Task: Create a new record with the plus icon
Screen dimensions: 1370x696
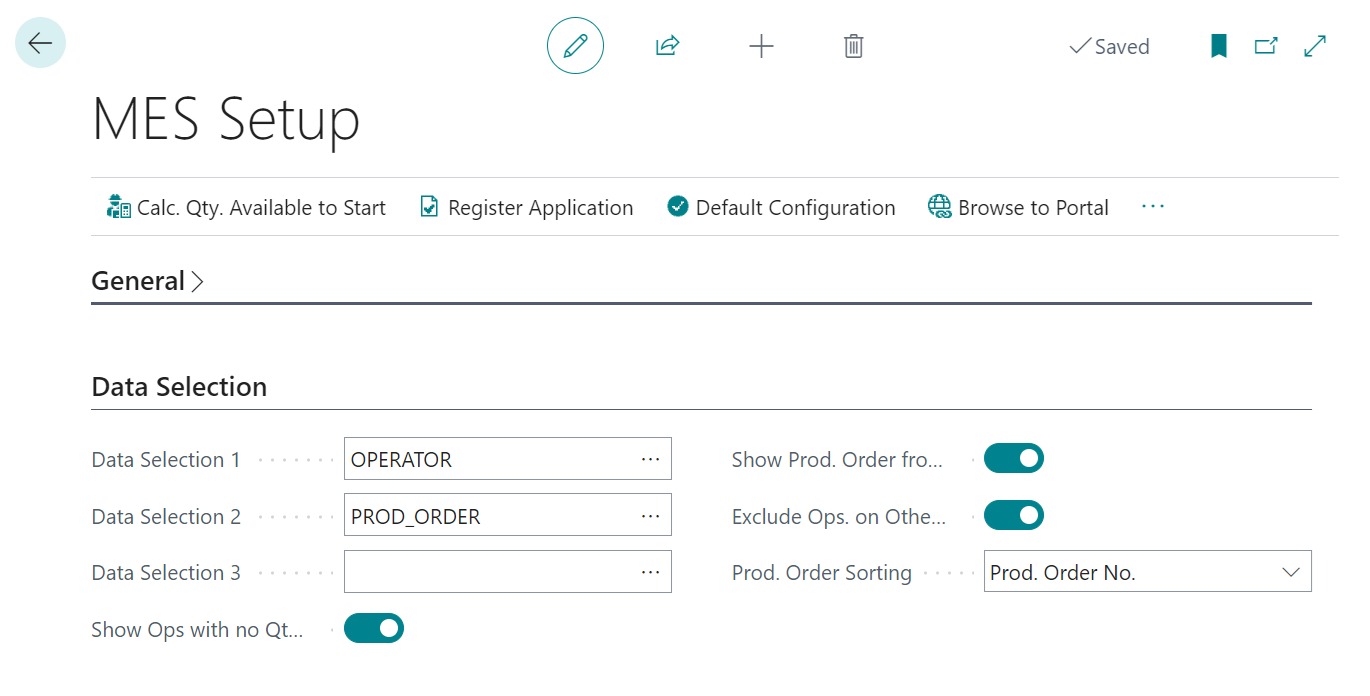Action: tap(761, 45)
